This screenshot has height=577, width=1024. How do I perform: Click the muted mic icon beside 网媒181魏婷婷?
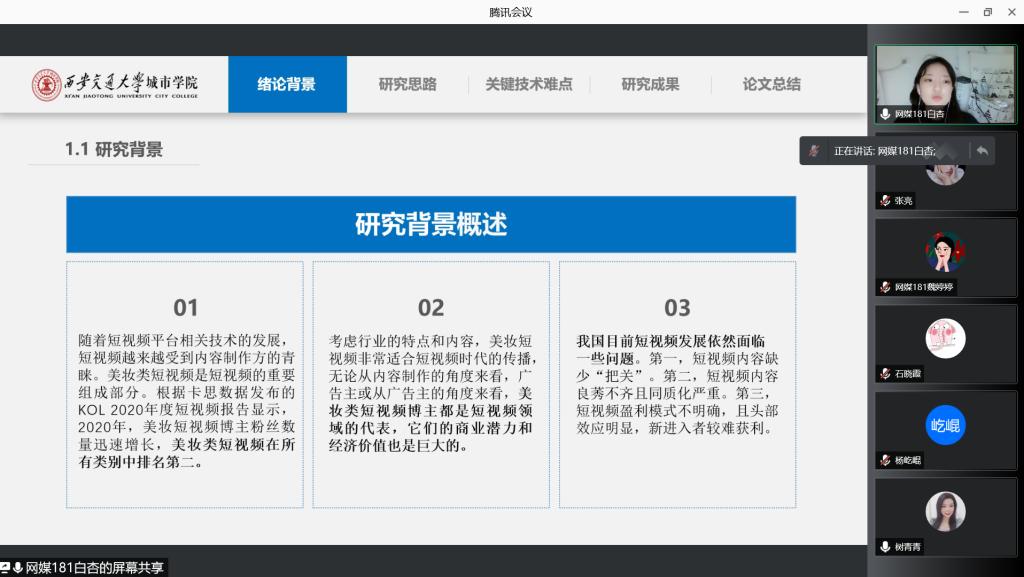[885, 287]
